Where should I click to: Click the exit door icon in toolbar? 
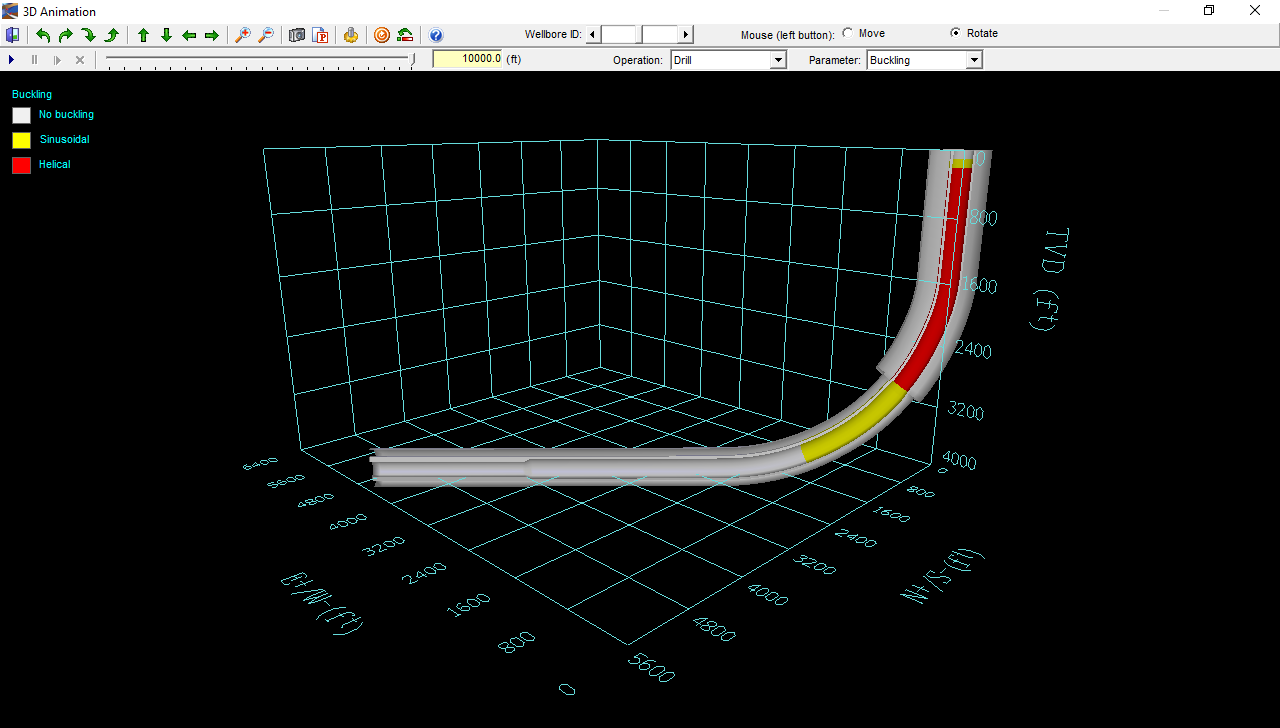coord(13,35)
